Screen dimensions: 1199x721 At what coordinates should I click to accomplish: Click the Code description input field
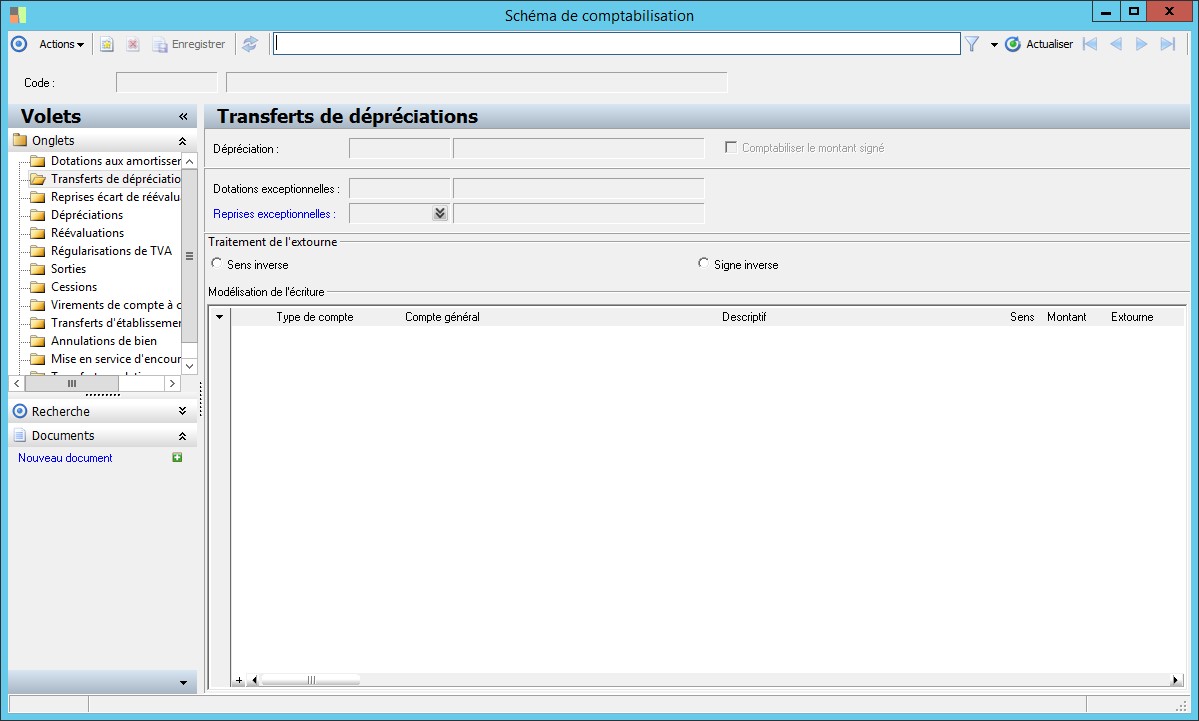[476, 83]
